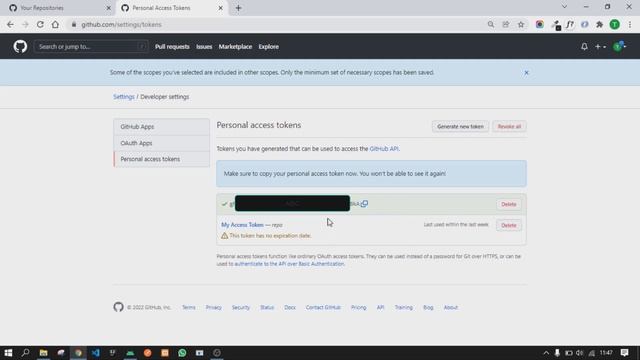
Task: Open File Explorer from taskbar
Action: point(43,353)
